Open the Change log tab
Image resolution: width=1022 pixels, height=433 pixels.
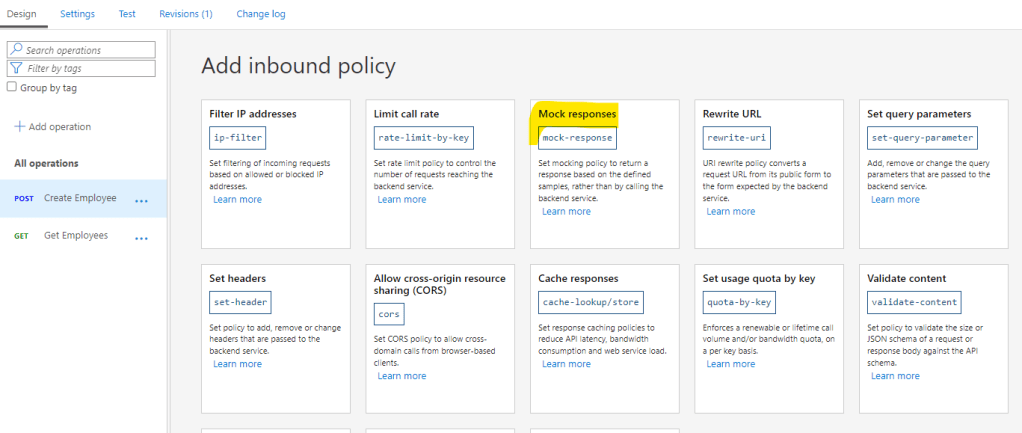pos(261,14)
